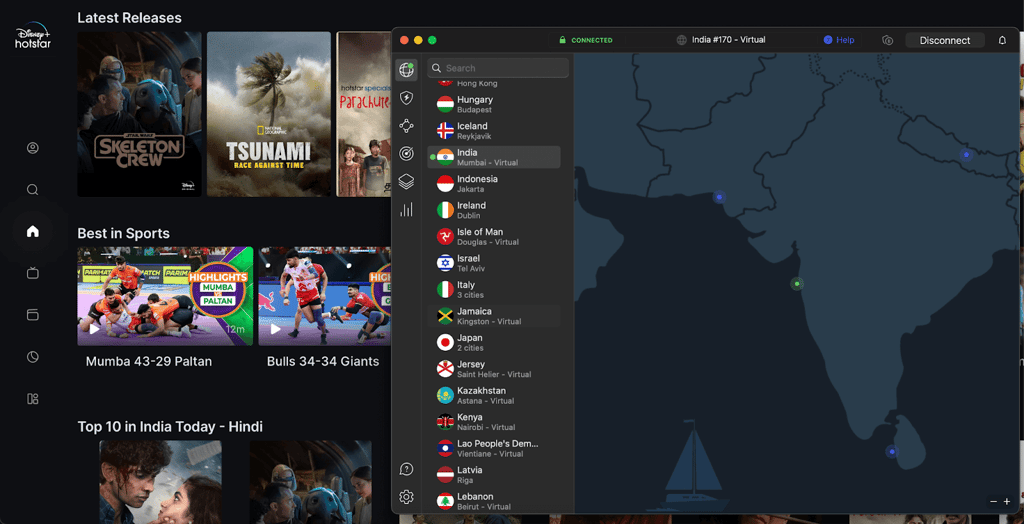Select Kazakhstan Astana server
This screenshot has height=524, width=1024.
click(494, 395)
